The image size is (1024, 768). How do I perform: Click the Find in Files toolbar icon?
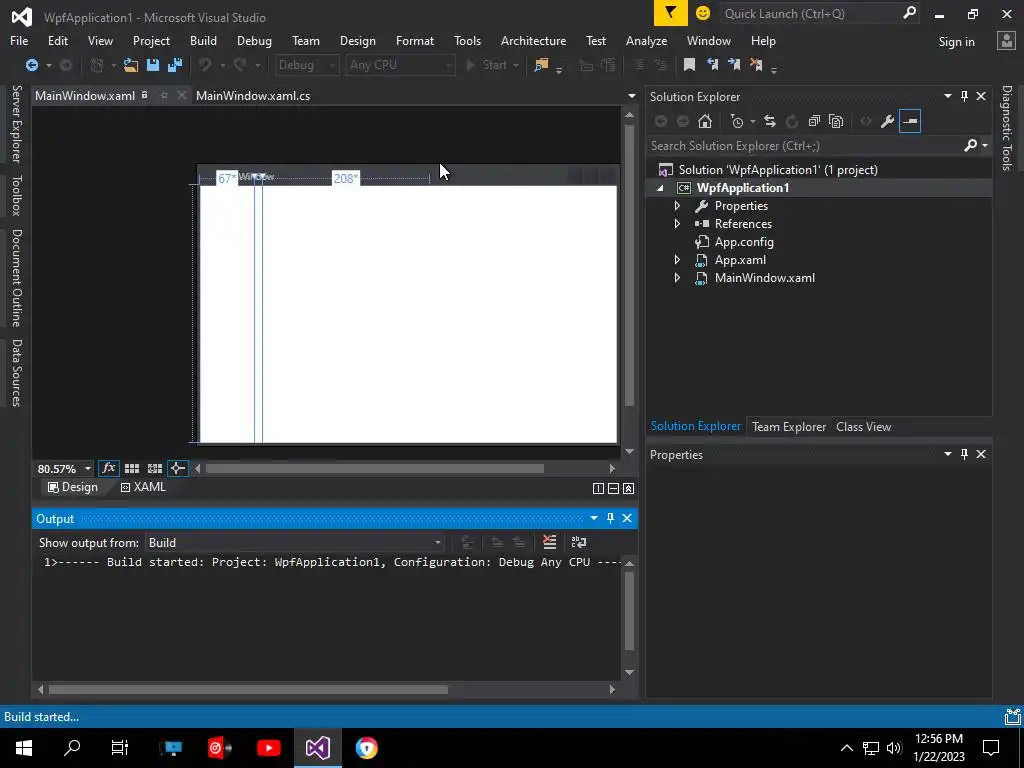(x=541, y=65)
